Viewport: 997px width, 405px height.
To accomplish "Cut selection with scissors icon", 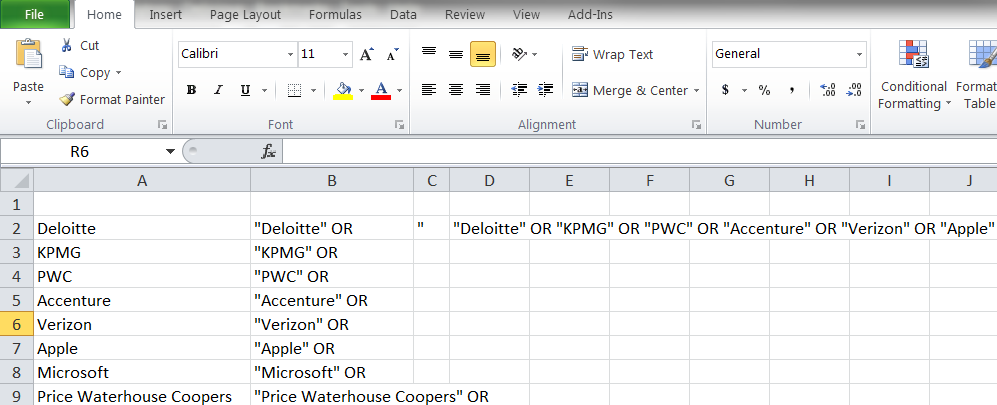I will (x=67, y=46).
